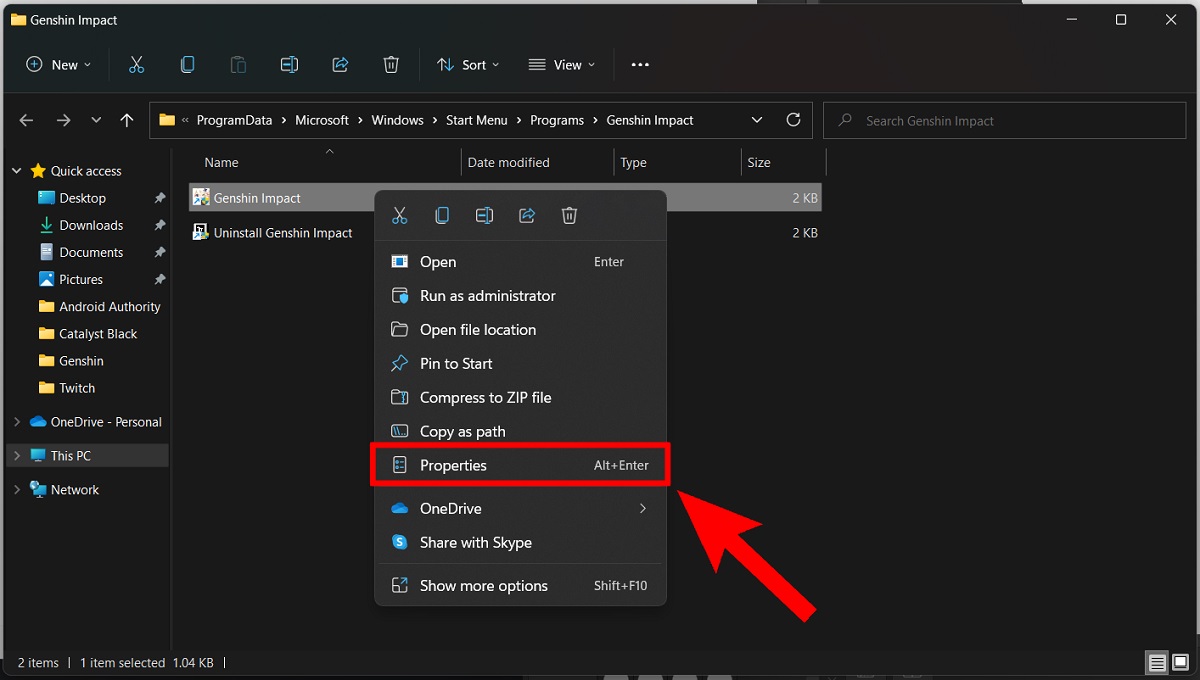Viewport: 1200px width, 680px height.
Task: Select Show more options
Action: click(520, 586)
